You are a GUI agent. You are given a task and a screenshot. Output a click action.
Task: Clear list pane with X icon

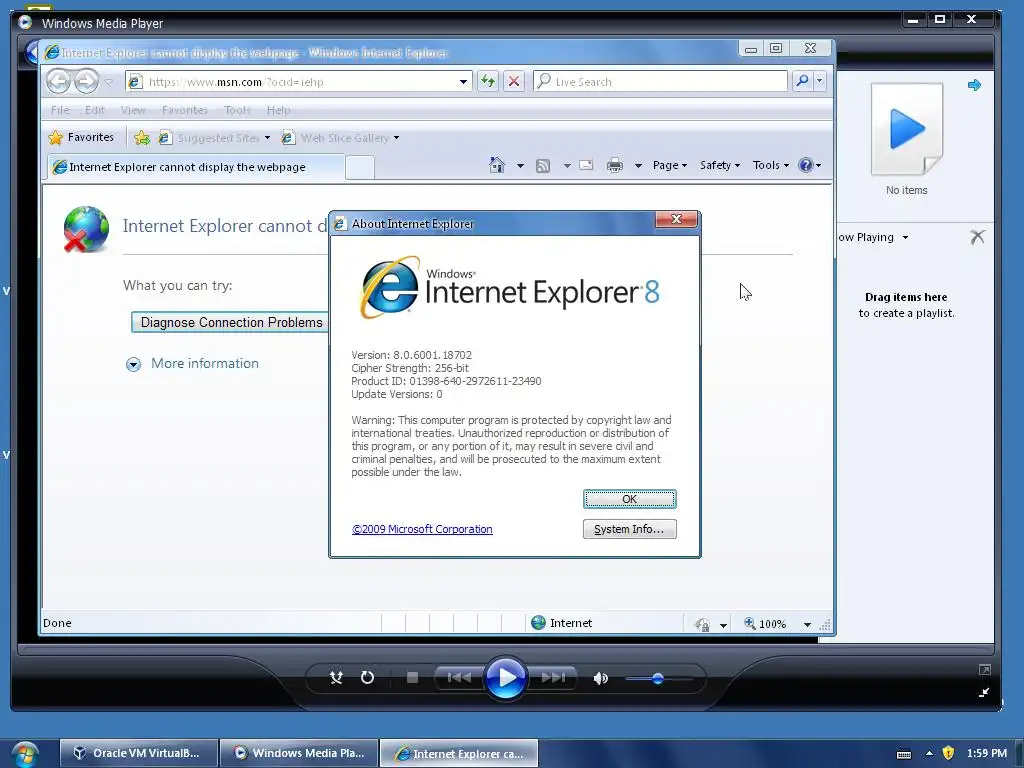(x=977, y=236)
